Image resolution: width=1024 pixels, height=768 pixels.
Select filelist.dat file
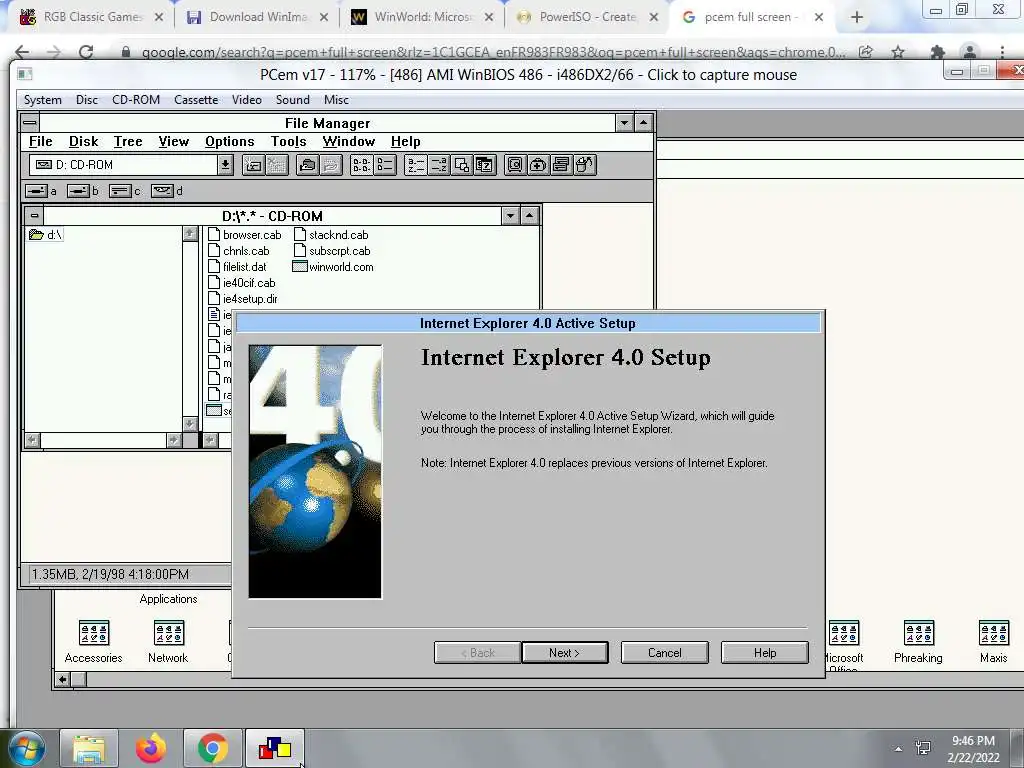click(x=238, y=266)
